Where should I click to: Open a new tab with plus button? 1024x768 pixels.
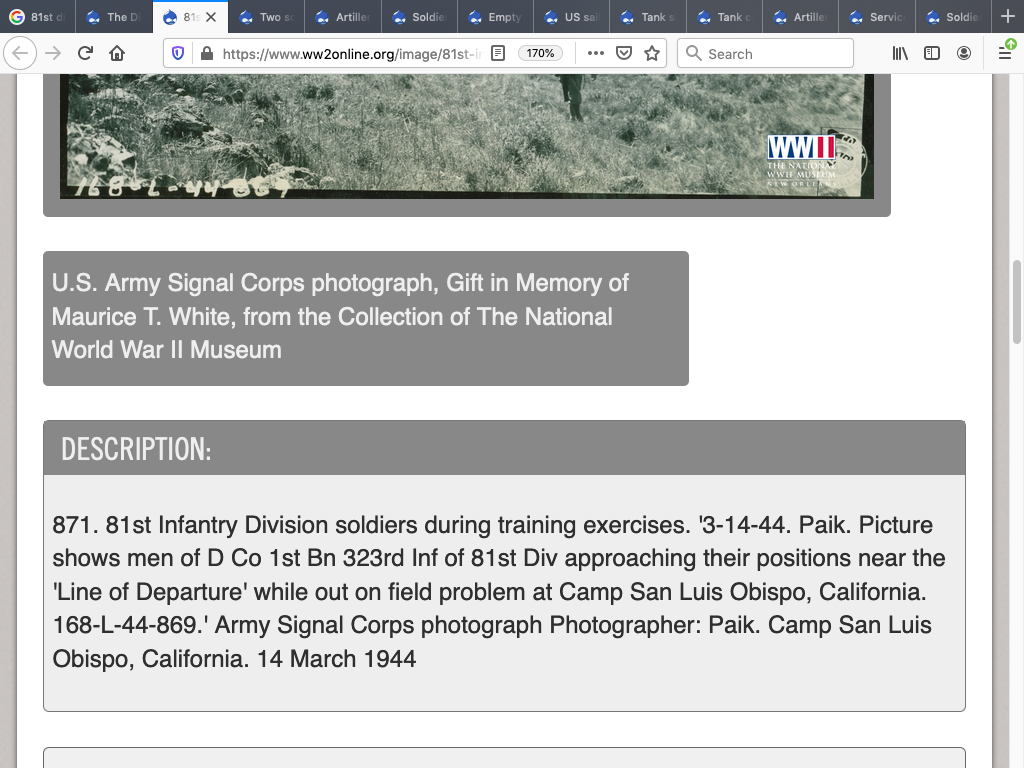point(1007,16)
